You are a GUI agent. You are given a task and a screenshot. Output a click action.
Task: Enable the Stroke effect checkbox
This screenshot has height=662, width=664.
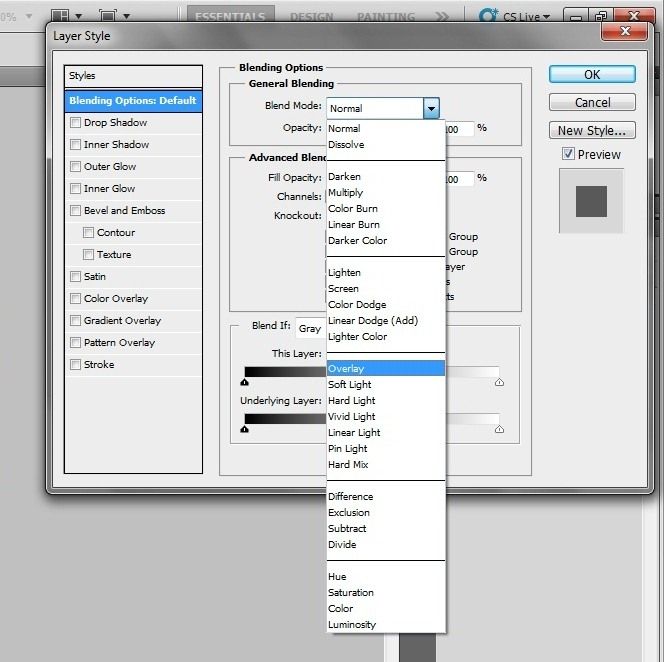[76, 365]
